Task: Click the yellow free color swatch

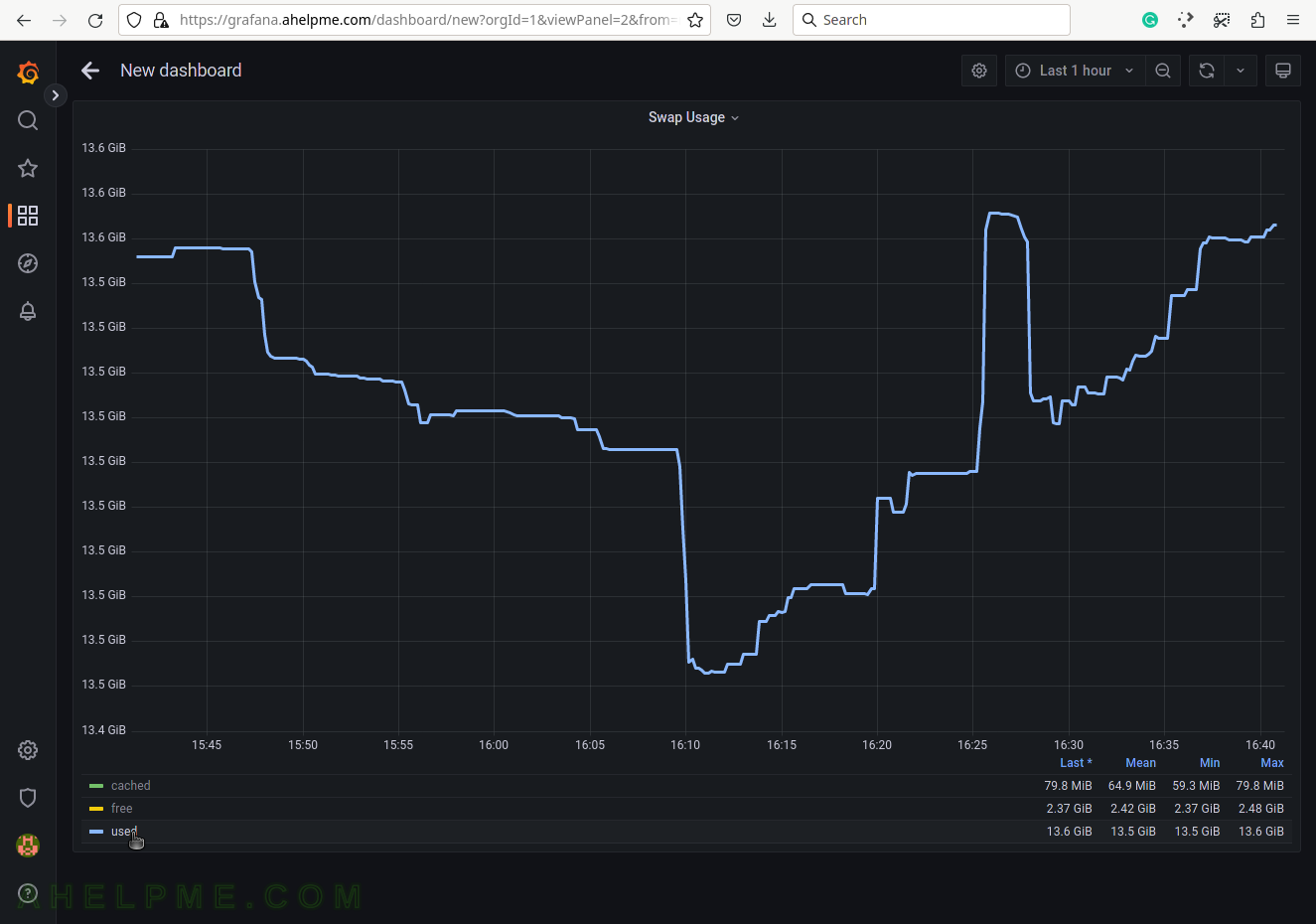Action: pyautogui.click(x=96, y=809)
